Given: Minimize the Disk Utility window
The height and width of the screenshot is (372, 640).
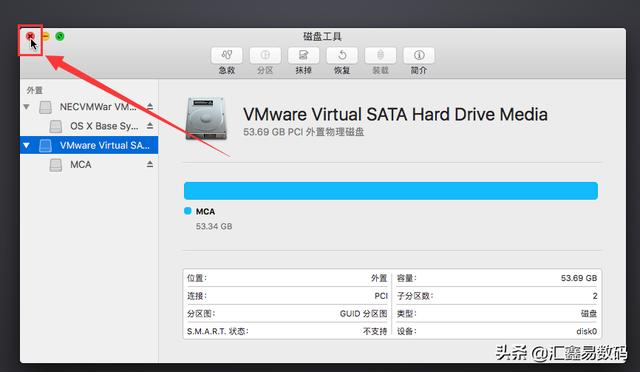Looking at the screenshot, I should coord(45,36).
